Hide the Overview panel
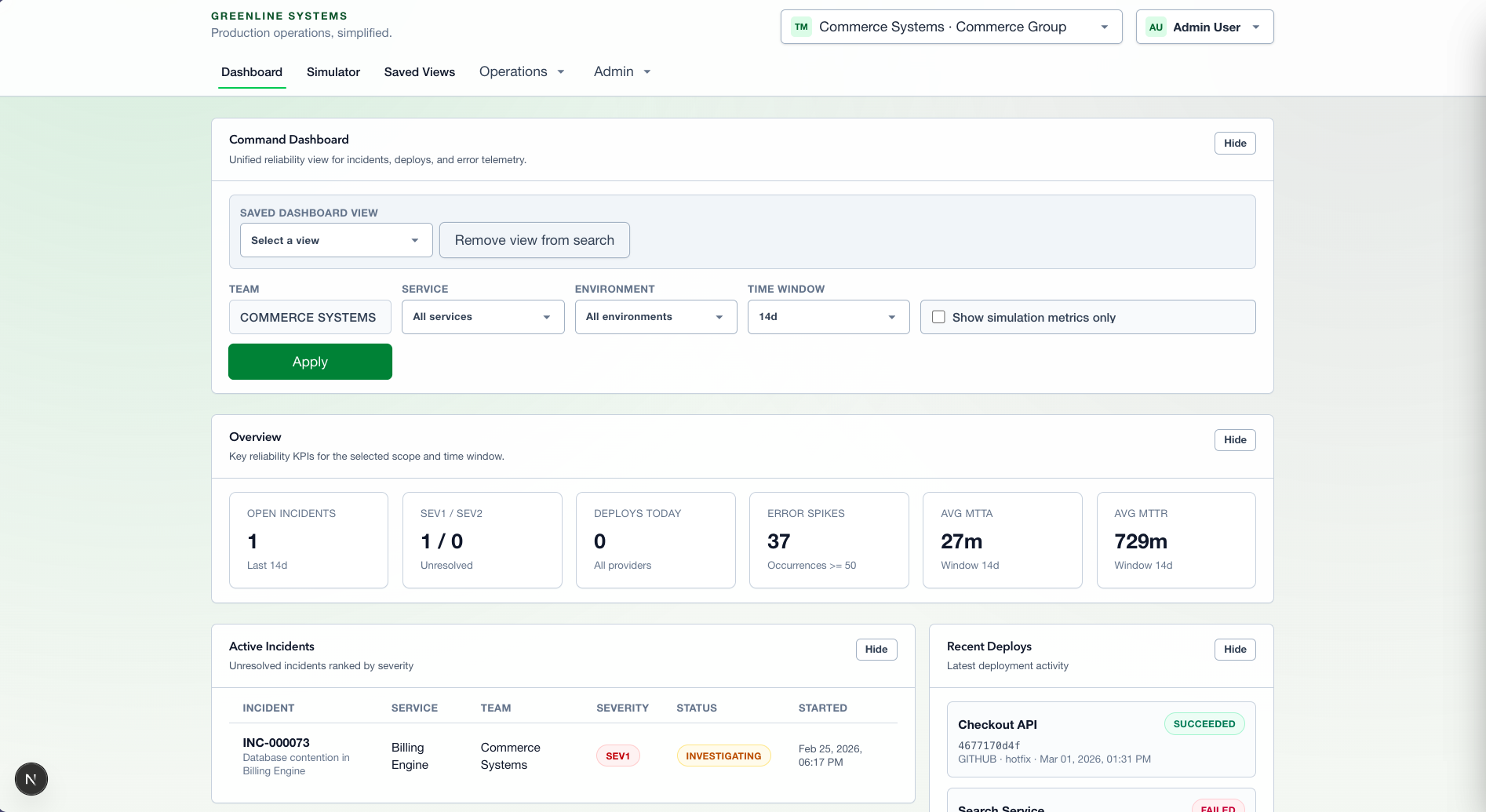Screen dimensions: 1486x812 point(1234,439)
